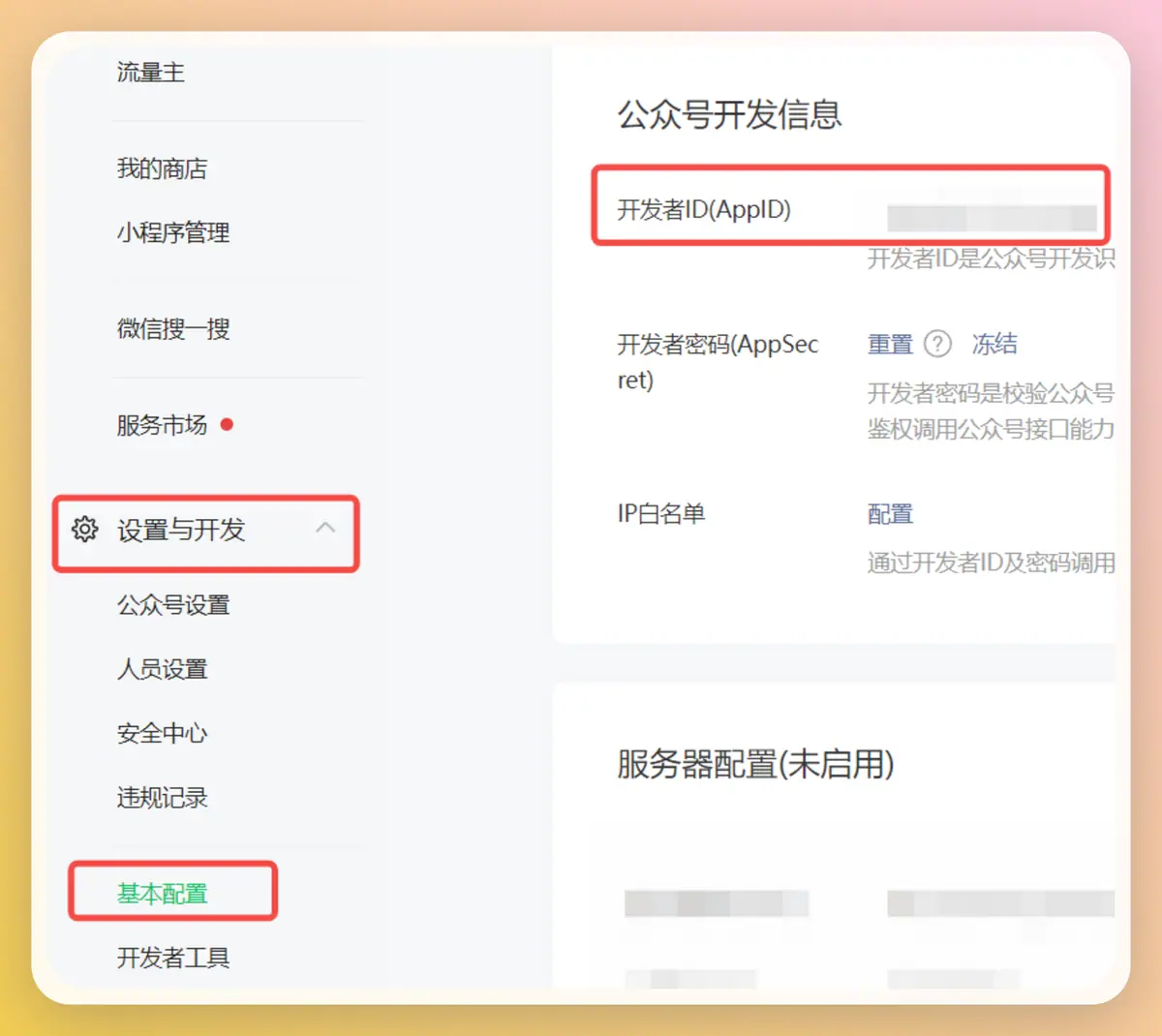This screenshot has width=1162, height=1036.
Task: Open 我的商店 in the sidebar
Action: pos(163,168)
